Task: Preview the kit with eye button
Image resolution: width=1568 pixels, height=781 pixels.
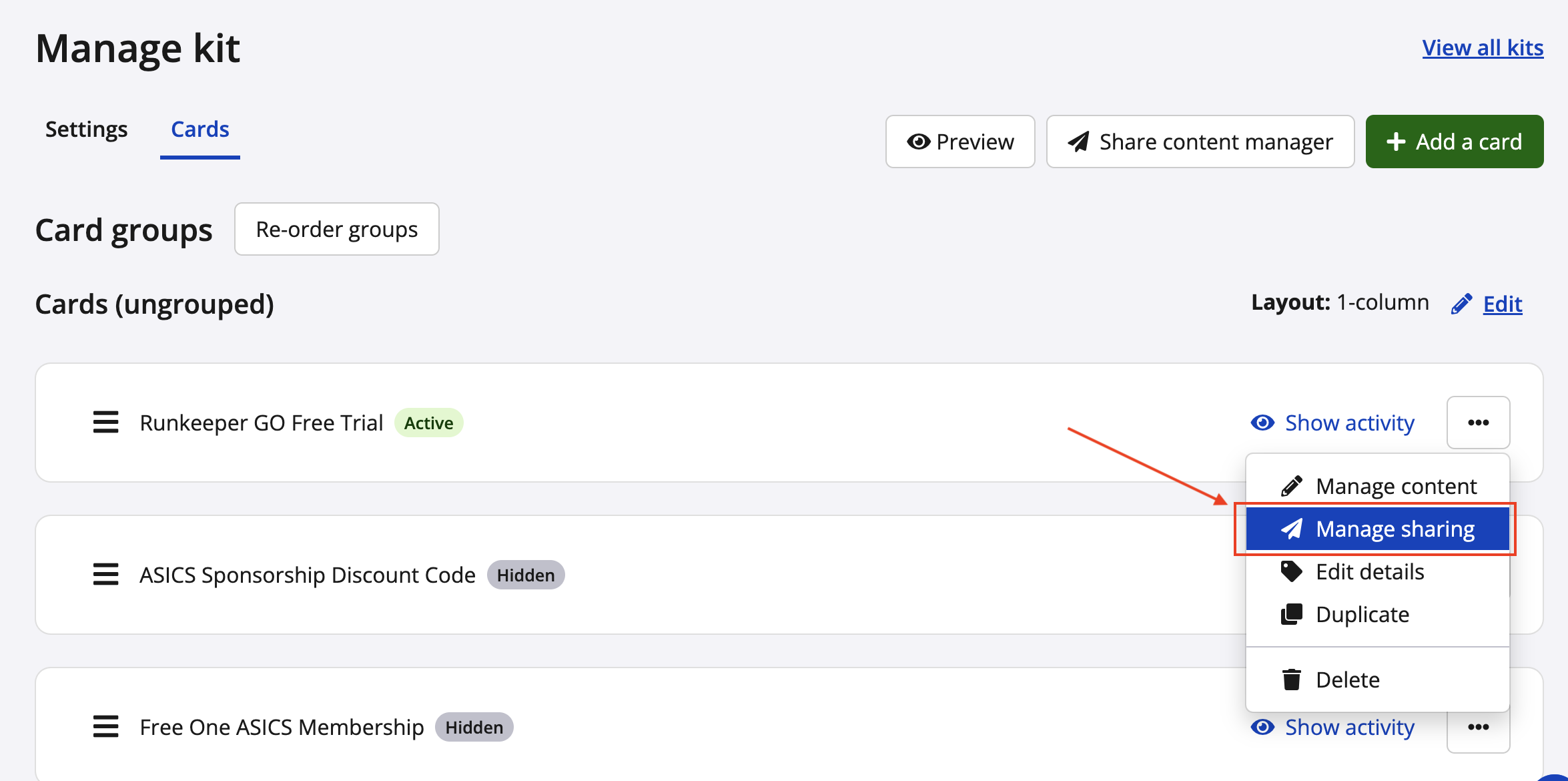Action: (x=960, y=142)
